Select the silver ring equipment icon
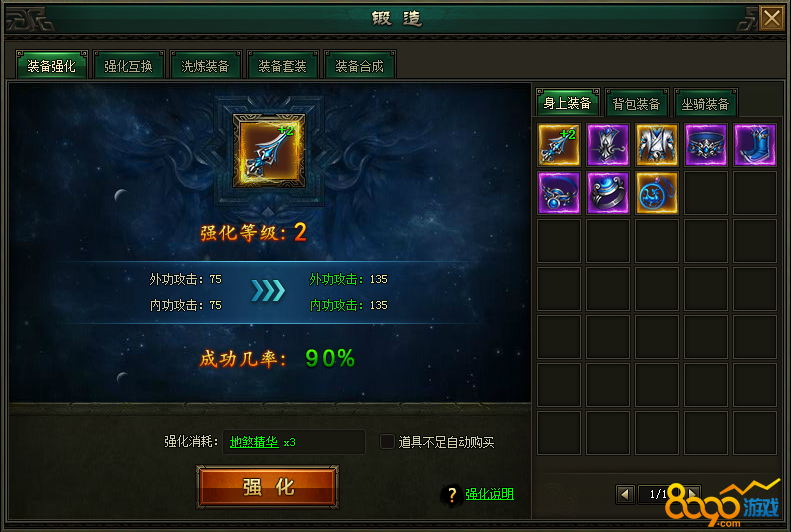 pos(608,193)
